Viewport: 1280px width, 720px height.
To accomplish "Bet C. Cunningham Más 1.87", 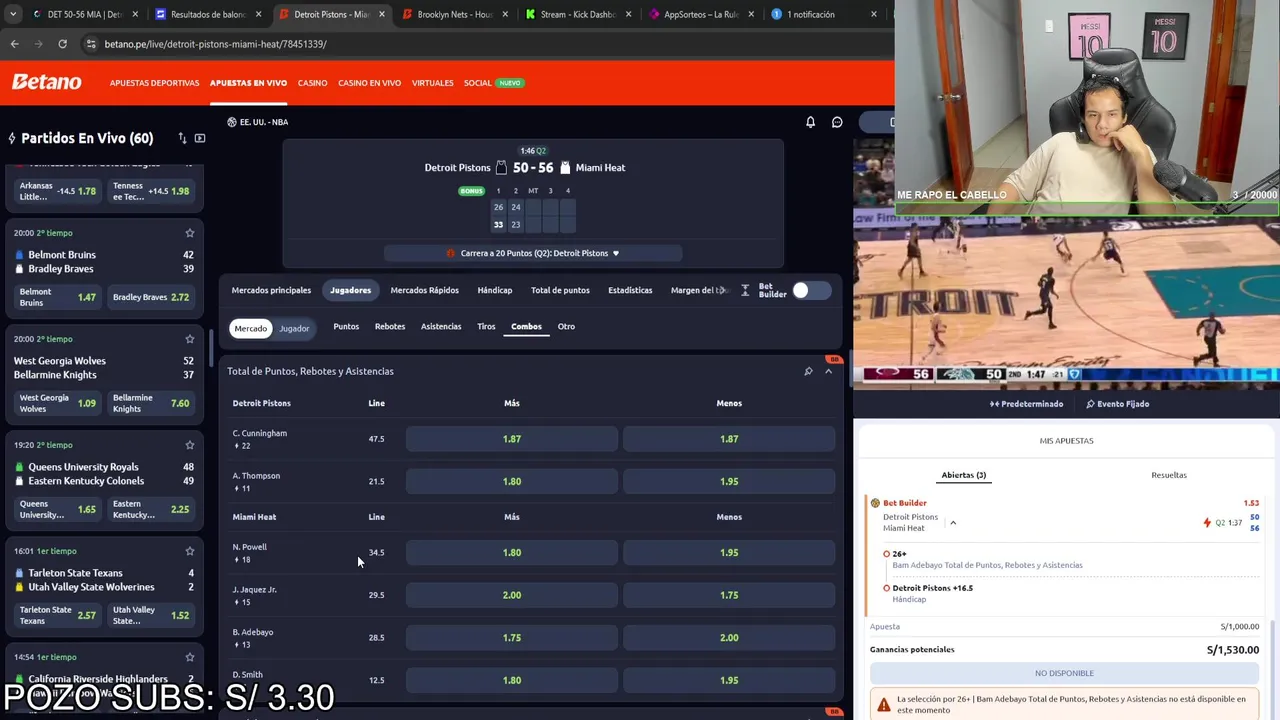I will click(x=512, y=439).
